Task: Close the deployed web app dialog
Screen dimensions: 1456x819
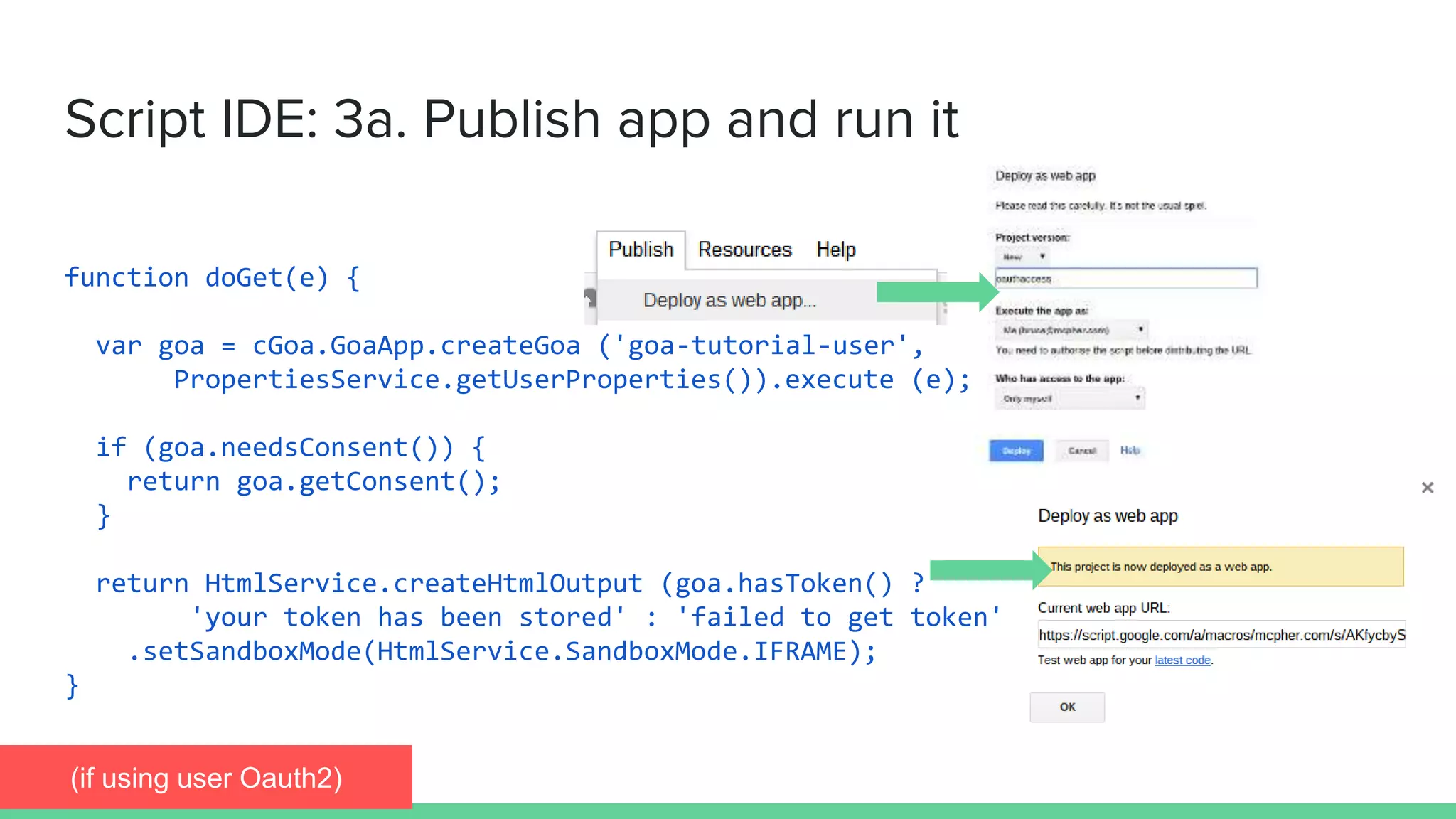Action: point(1427,488)
